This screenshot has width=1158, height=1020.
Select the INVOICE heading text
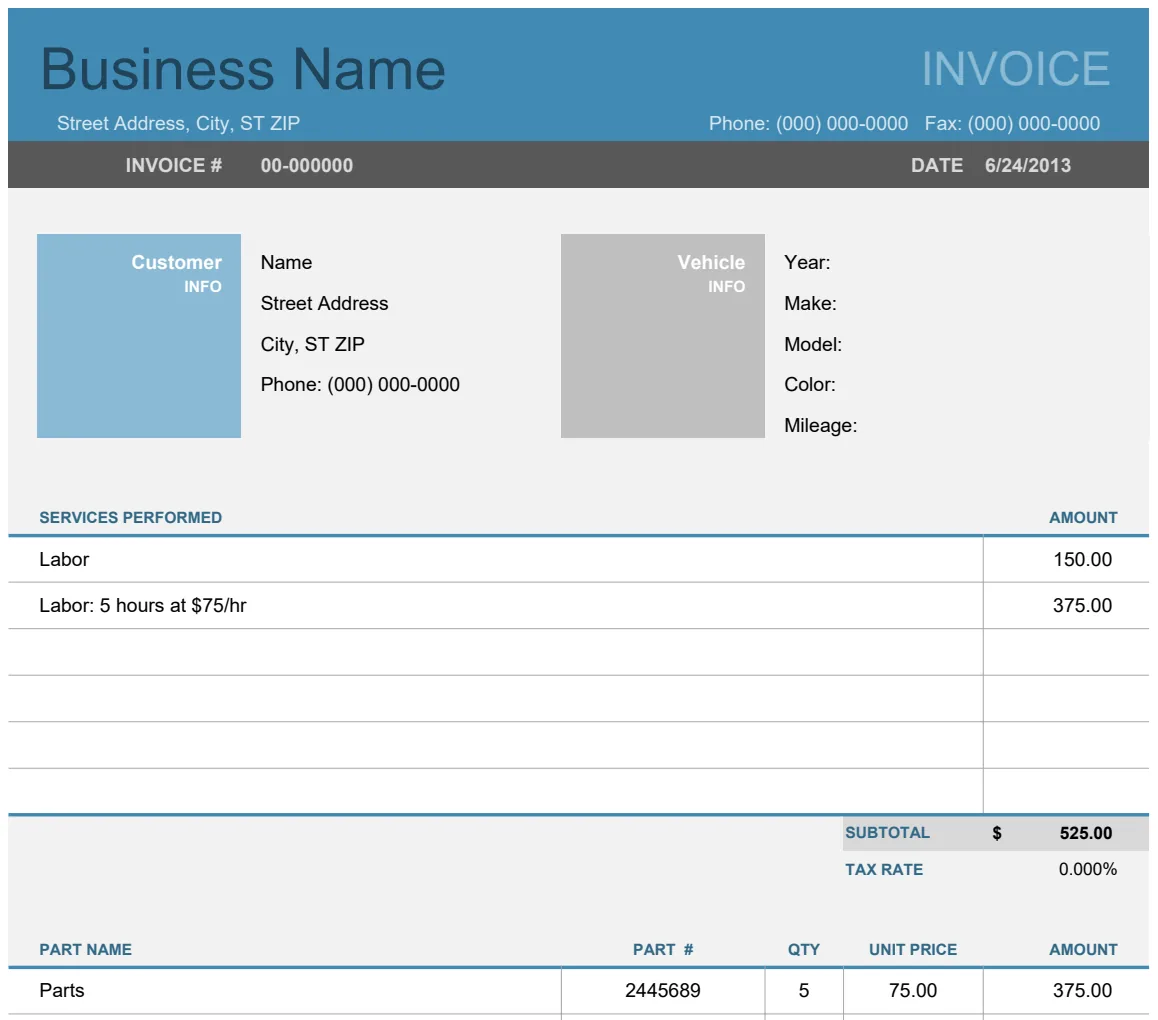pyautogui.click(x=1015, y=69)
